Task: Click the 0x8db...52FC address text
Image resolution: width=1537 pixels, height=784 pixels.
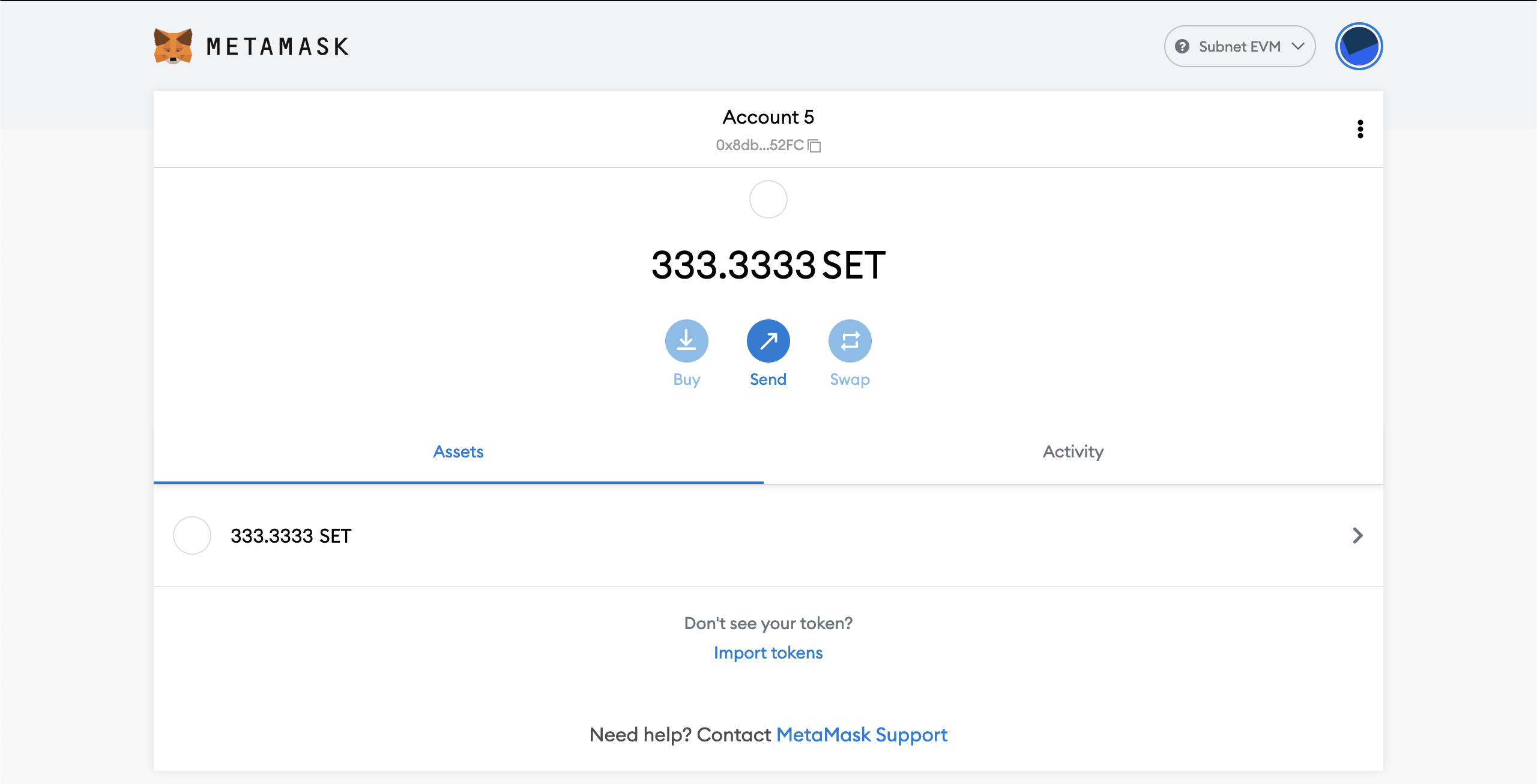Action: [759, 145]
